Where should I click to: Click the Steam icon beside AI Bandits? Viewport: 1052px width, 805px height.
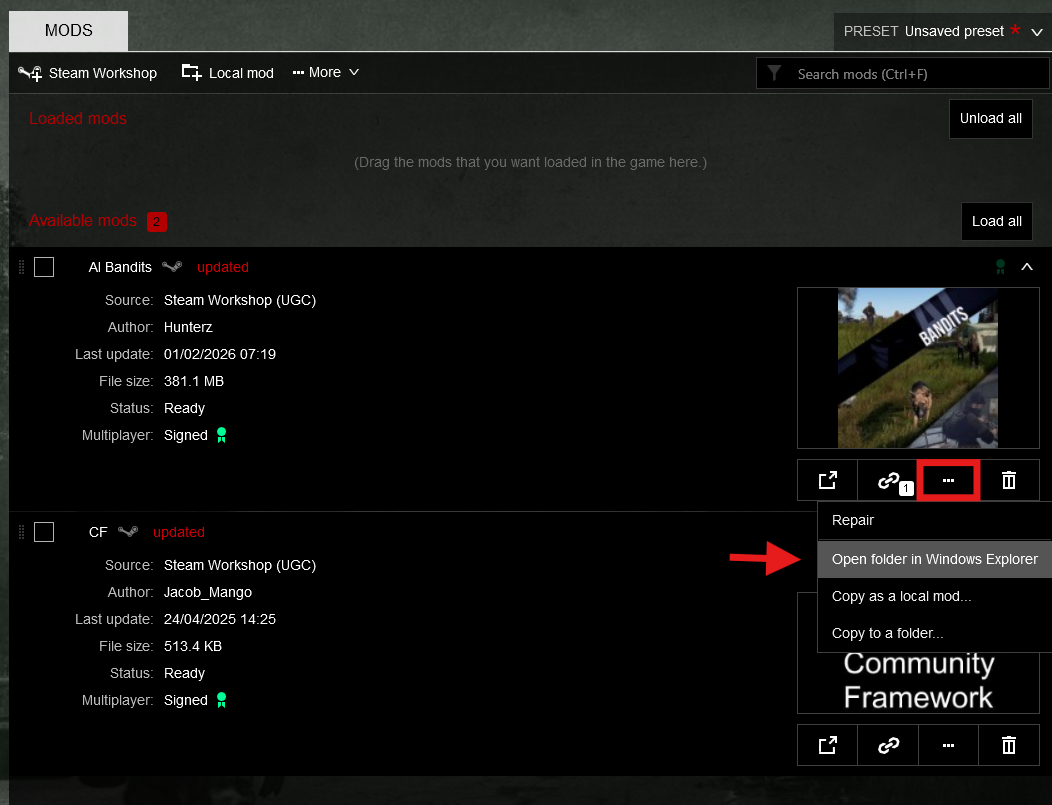tap(172, 266)
